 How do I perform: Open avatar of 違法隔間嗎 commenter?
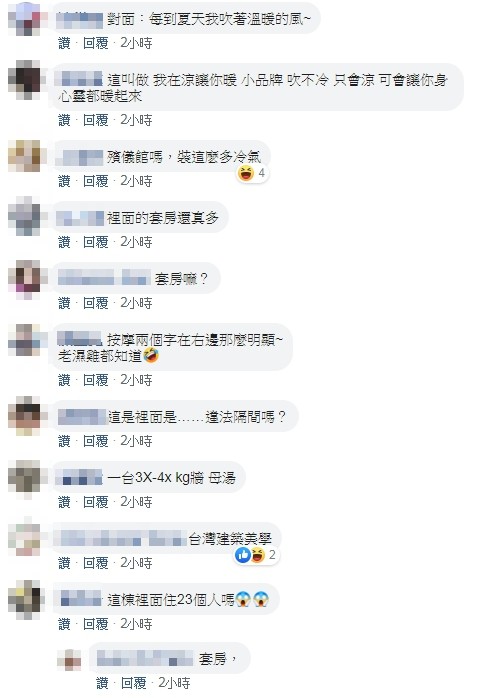click(x=24, y=416)
